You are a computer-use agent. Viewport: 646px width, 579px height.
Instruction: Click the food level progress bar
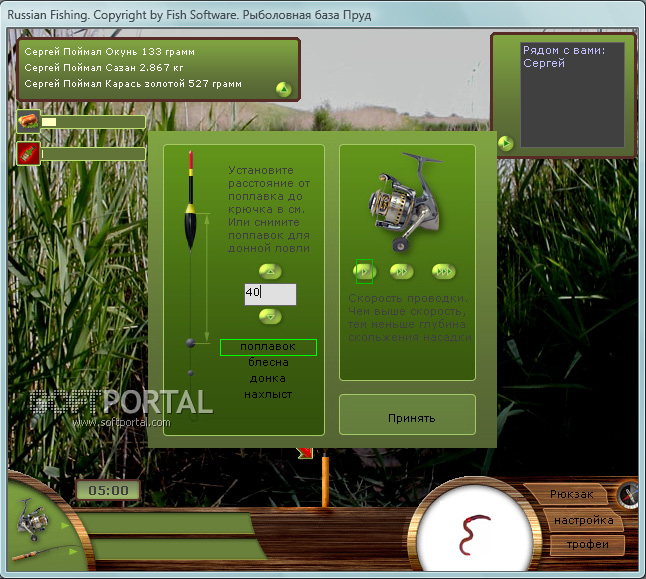[x=93, y=122]
